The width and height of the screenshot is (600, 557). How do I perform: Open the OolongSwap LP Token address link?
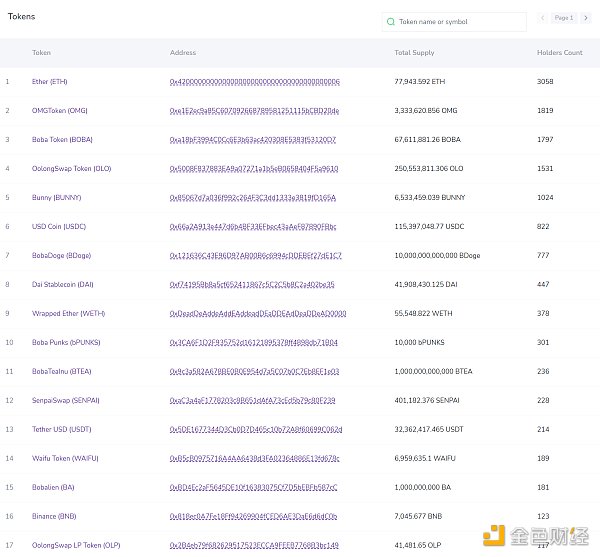[x=254, y=546]
